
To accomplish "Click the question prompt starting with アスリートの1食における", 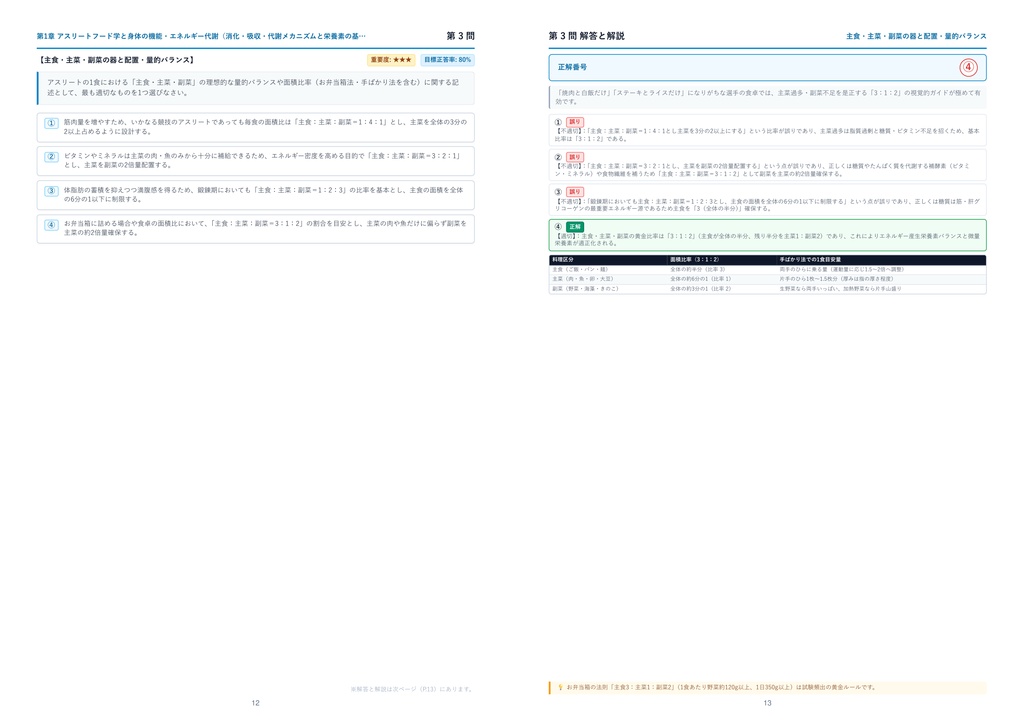I will 253,87.
